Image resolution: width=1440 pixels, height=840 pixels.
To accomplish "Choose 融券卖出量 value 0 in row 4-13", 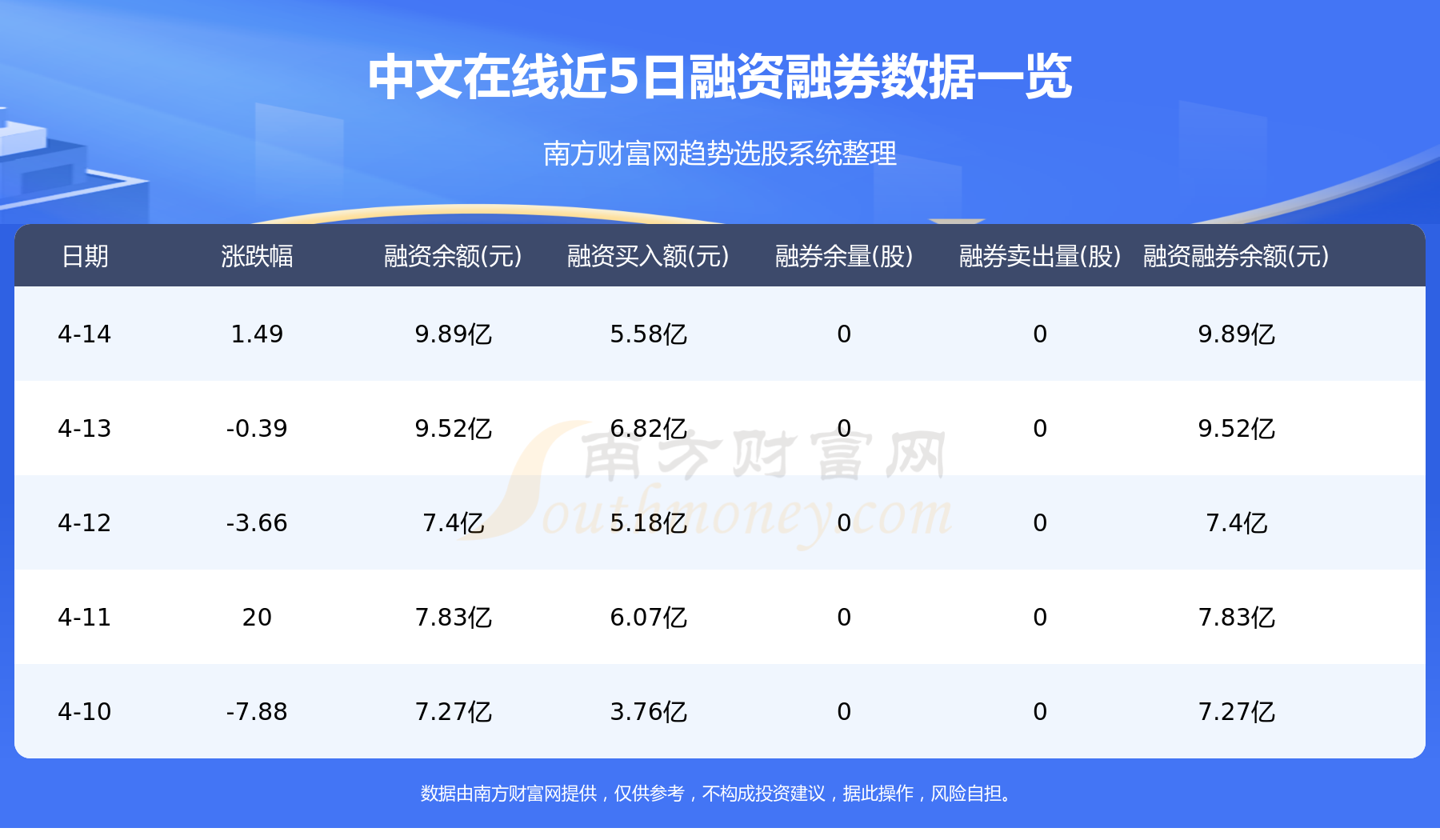I will click(1040, 429).
